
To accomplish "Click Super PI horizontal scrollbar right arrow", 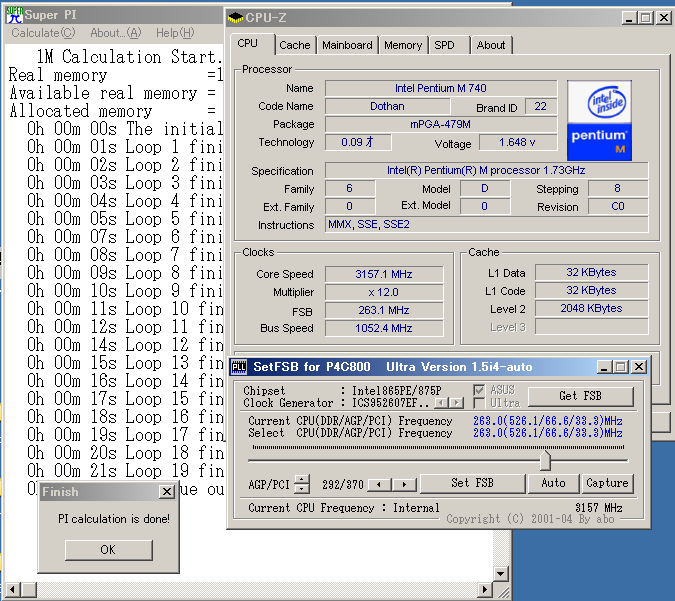I will (485, 590).
